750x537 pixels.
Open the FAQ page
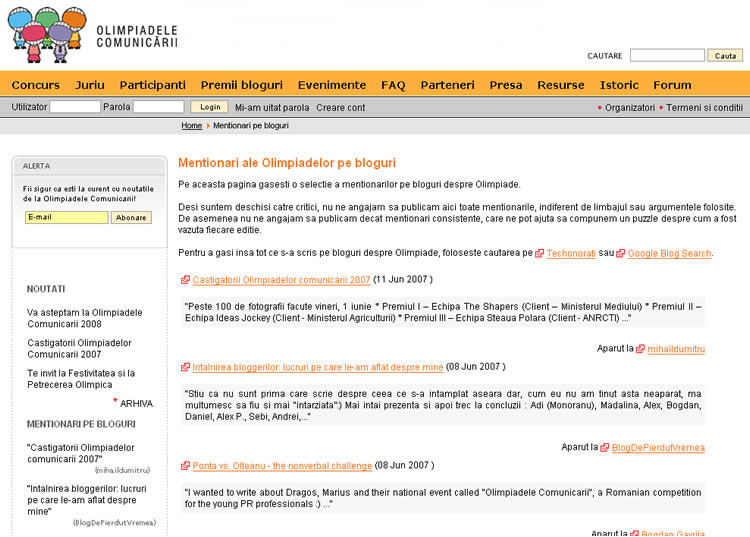(393, 85)
